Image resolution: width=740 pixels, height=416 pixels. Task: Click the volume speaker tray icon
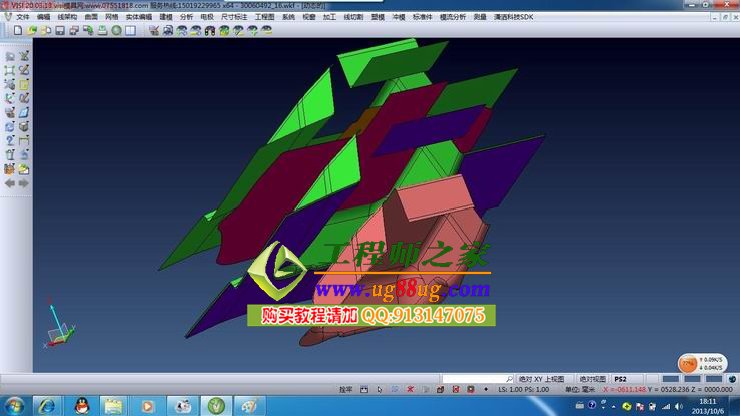(x=679, y=406)
